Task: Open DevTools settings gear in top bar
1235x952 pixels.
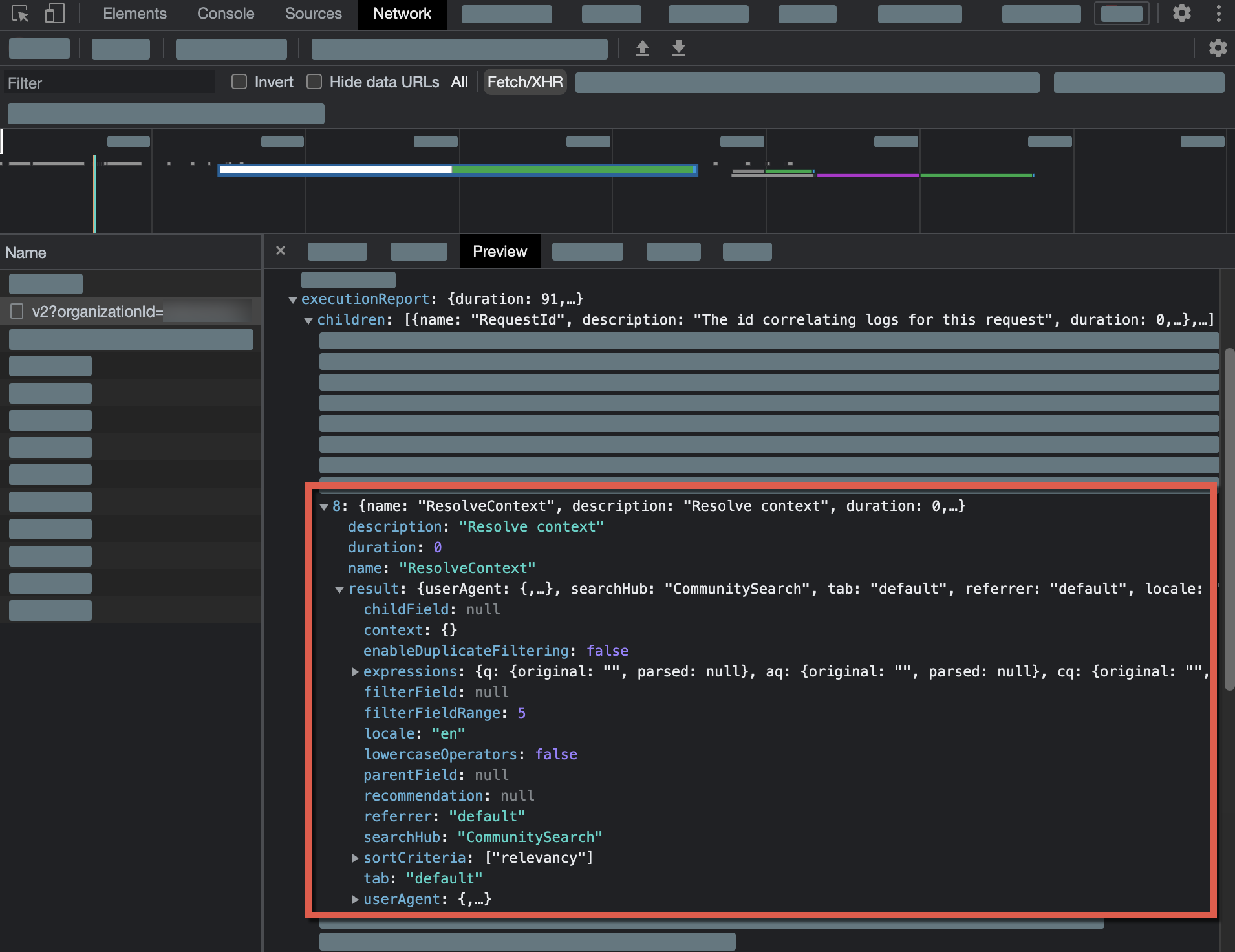Action: pyautogui.click(x=1182, y=14)
